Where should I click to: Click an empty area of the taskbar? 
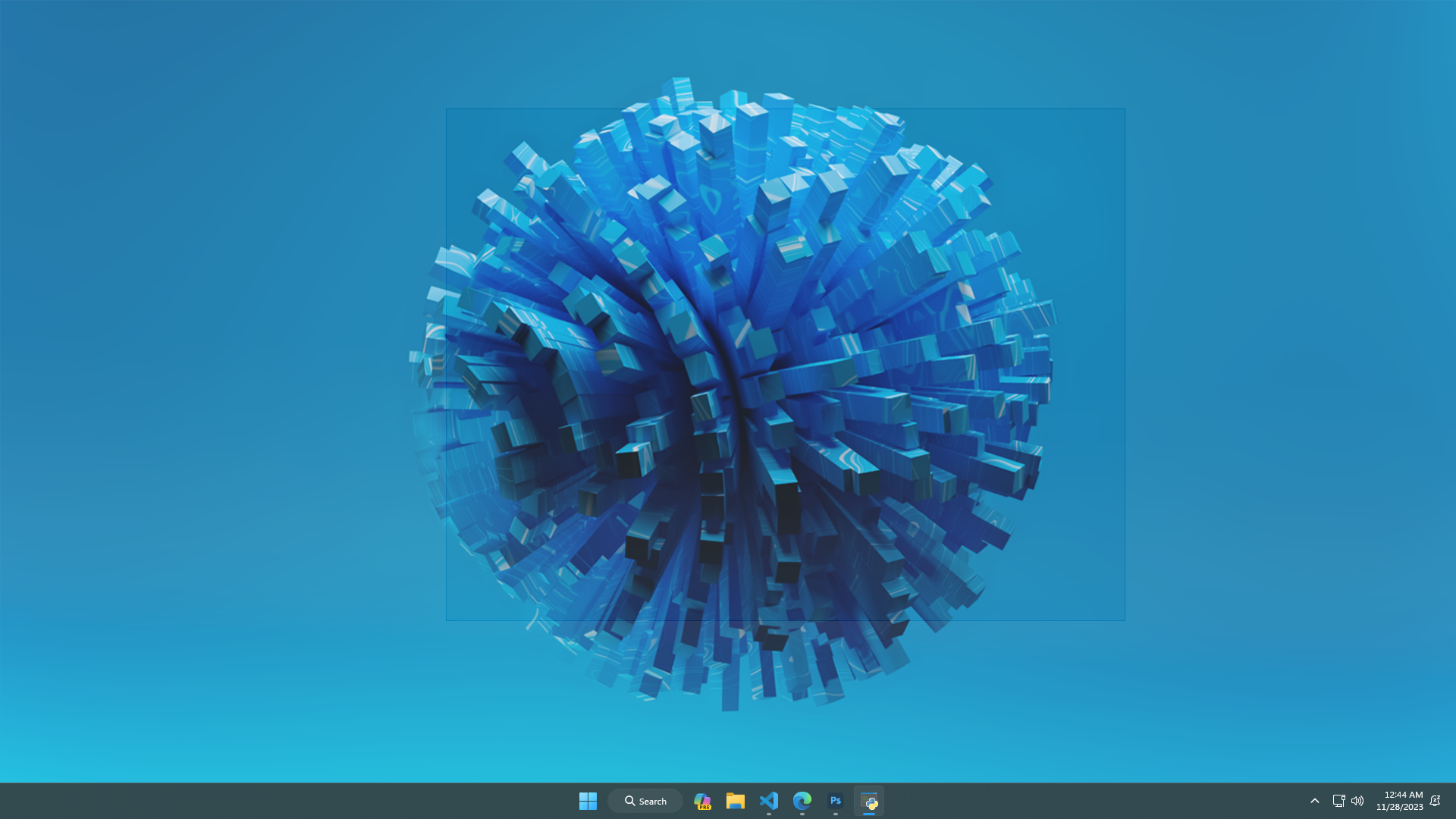click(303, 801)
